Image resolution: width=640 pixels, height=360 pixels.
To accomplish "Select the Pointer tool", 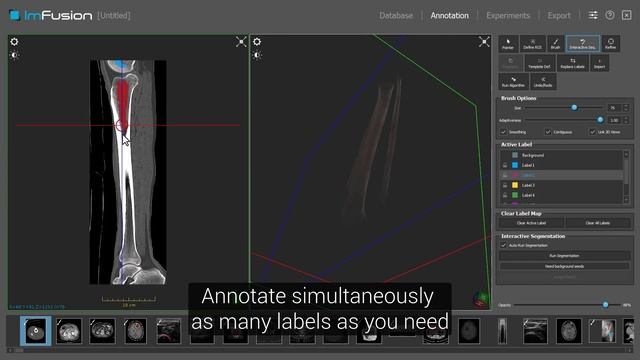I will [508, 44].
